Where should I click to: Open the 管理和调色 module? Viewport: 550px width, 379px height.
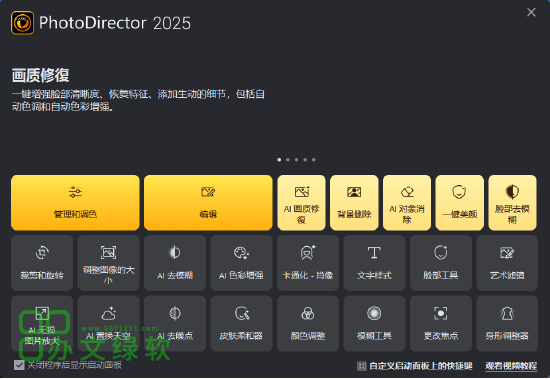coord(75,203)
